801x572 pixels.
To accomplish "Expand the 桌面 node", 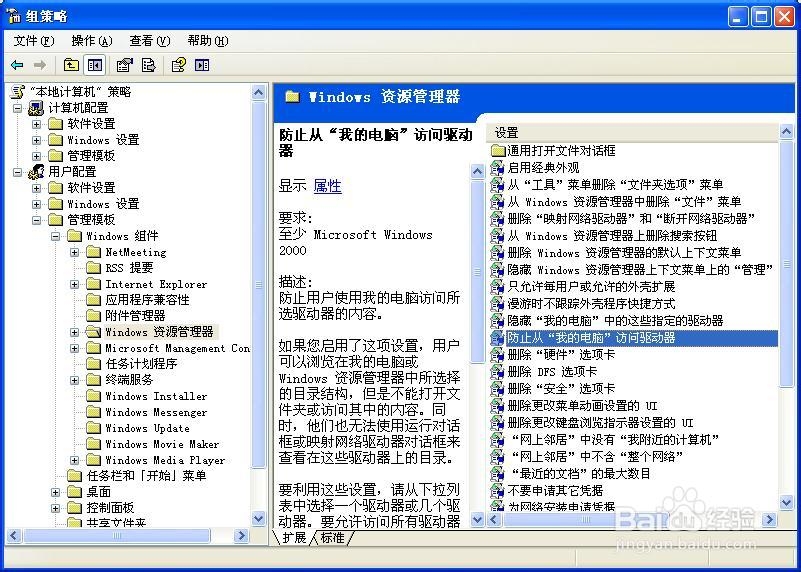I will coord(55,492).
